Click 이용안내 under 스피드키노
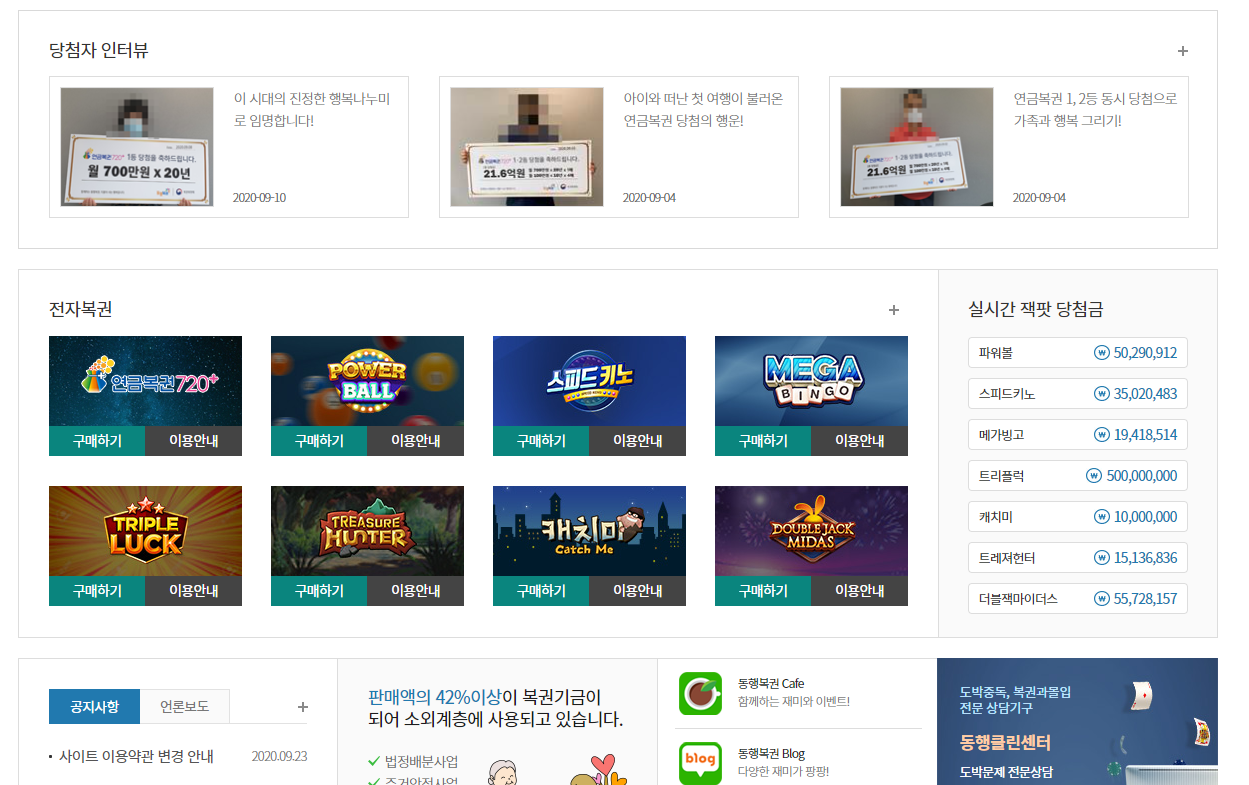 637,441
